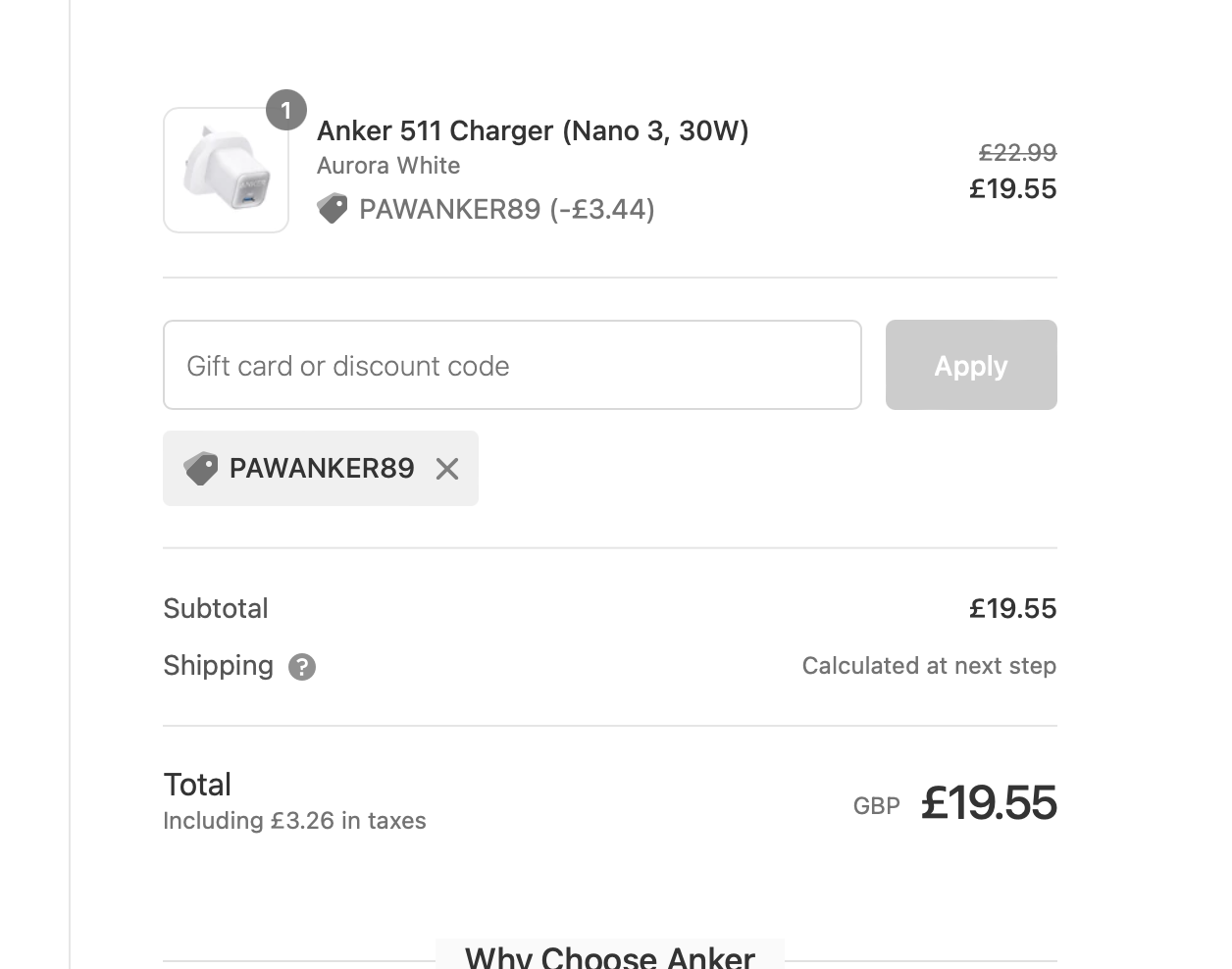
Task: Click the Subtotal amount £19.55
Action: point(1012,609)
